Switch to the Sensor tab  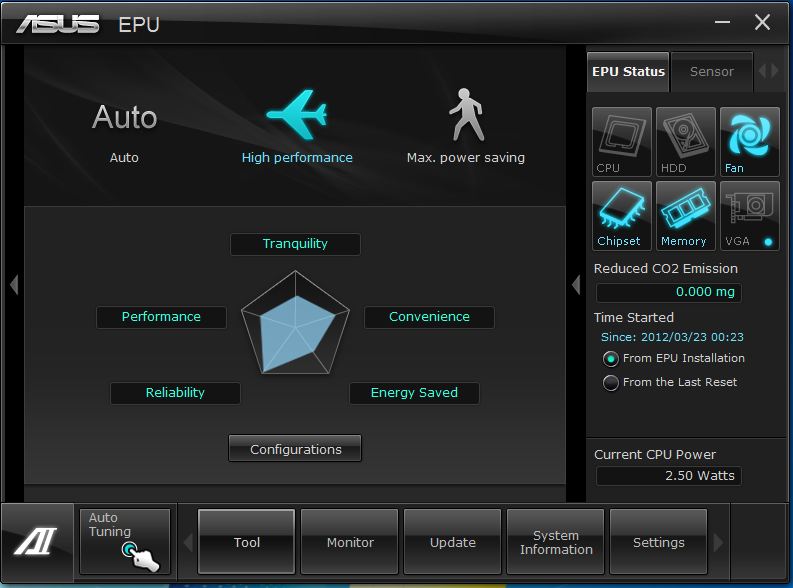712,72
